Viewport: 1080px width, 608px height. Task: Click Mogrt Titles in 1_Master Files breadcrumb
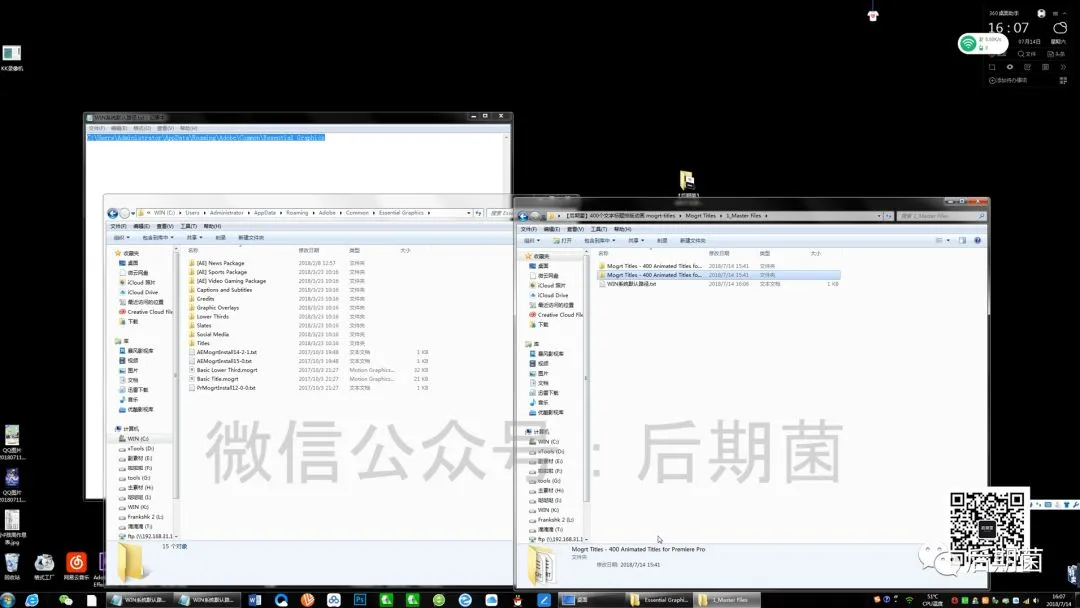pyautogui.click(x=700, y=216)
